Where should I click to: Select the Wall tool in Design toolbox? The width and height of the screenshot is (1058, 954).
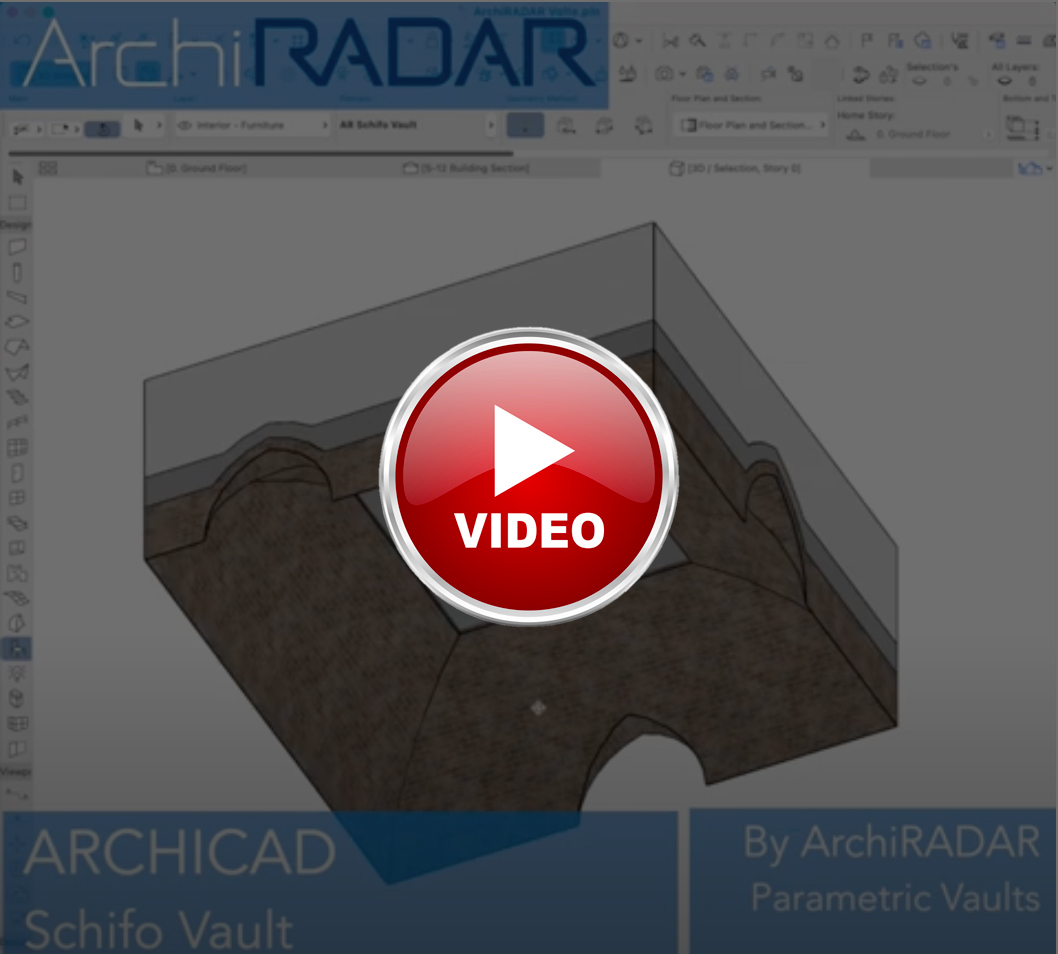(17, 247)
